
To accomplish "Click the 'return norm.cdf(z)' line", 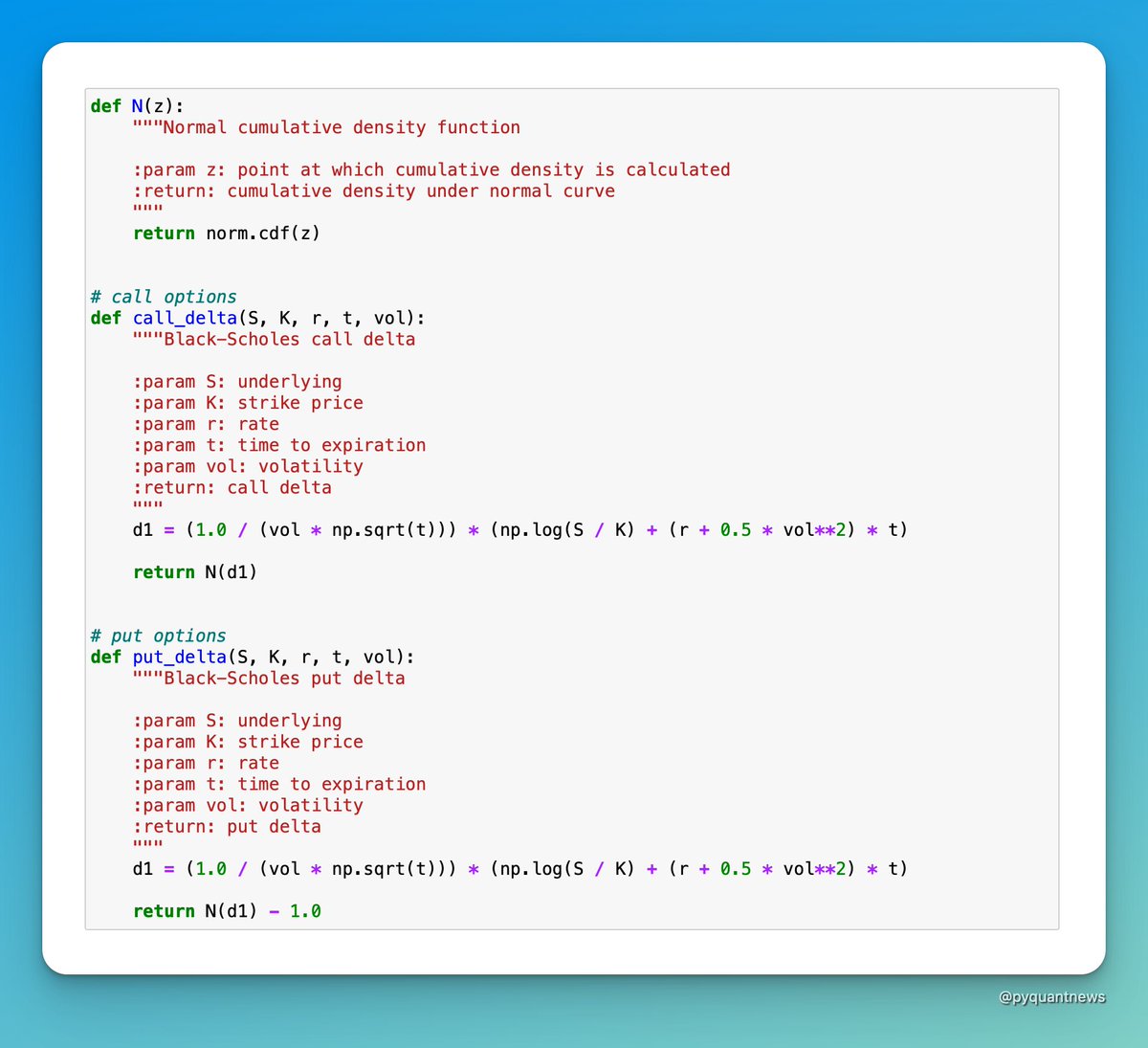I will point(227,233).
